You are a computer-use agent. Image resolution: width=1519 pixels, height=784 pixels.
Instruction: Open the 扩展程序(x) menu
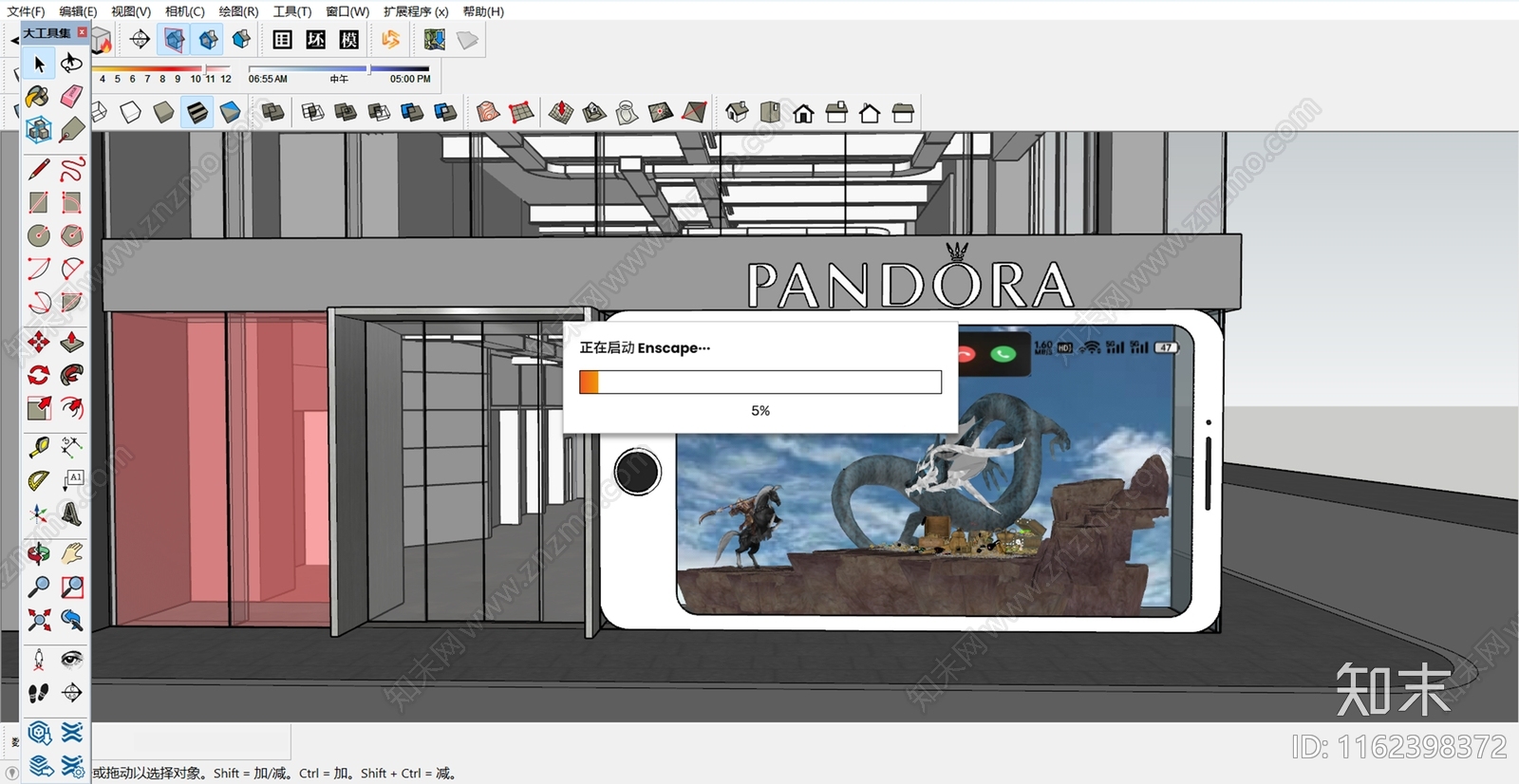[x=416, y=11]
